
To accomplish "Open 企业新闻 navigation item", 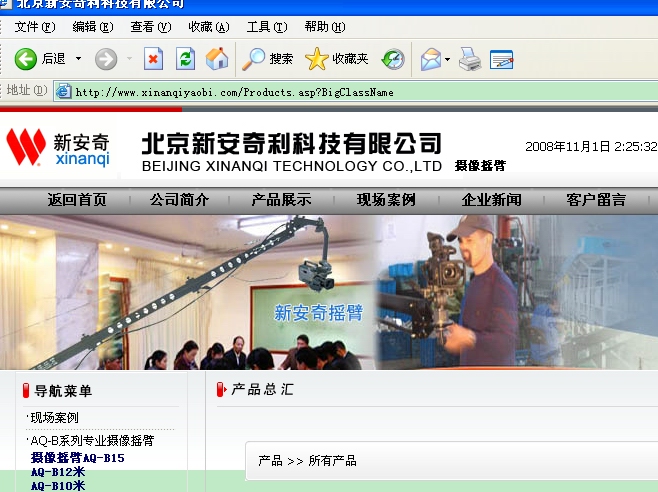I will (491, 200).
